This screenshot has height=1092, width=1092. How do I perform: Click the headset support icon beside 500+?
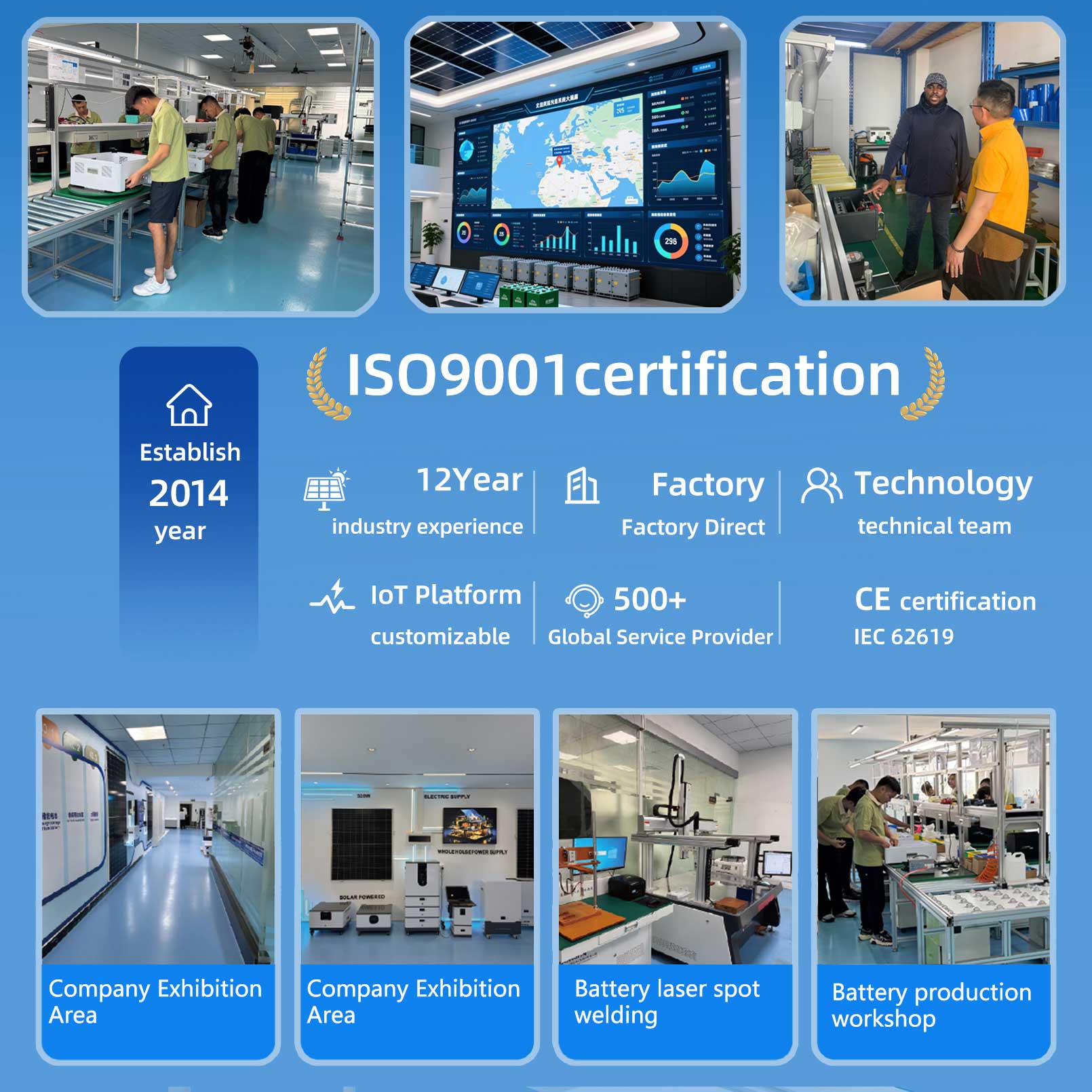pyautogui.click(x=584, y=600)
